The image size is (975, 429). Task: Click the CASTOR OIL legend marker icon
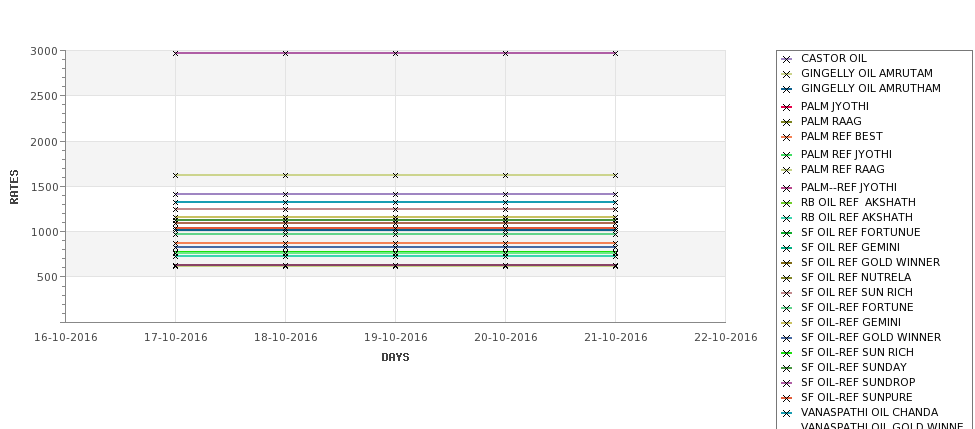click(x=786, y=59)
